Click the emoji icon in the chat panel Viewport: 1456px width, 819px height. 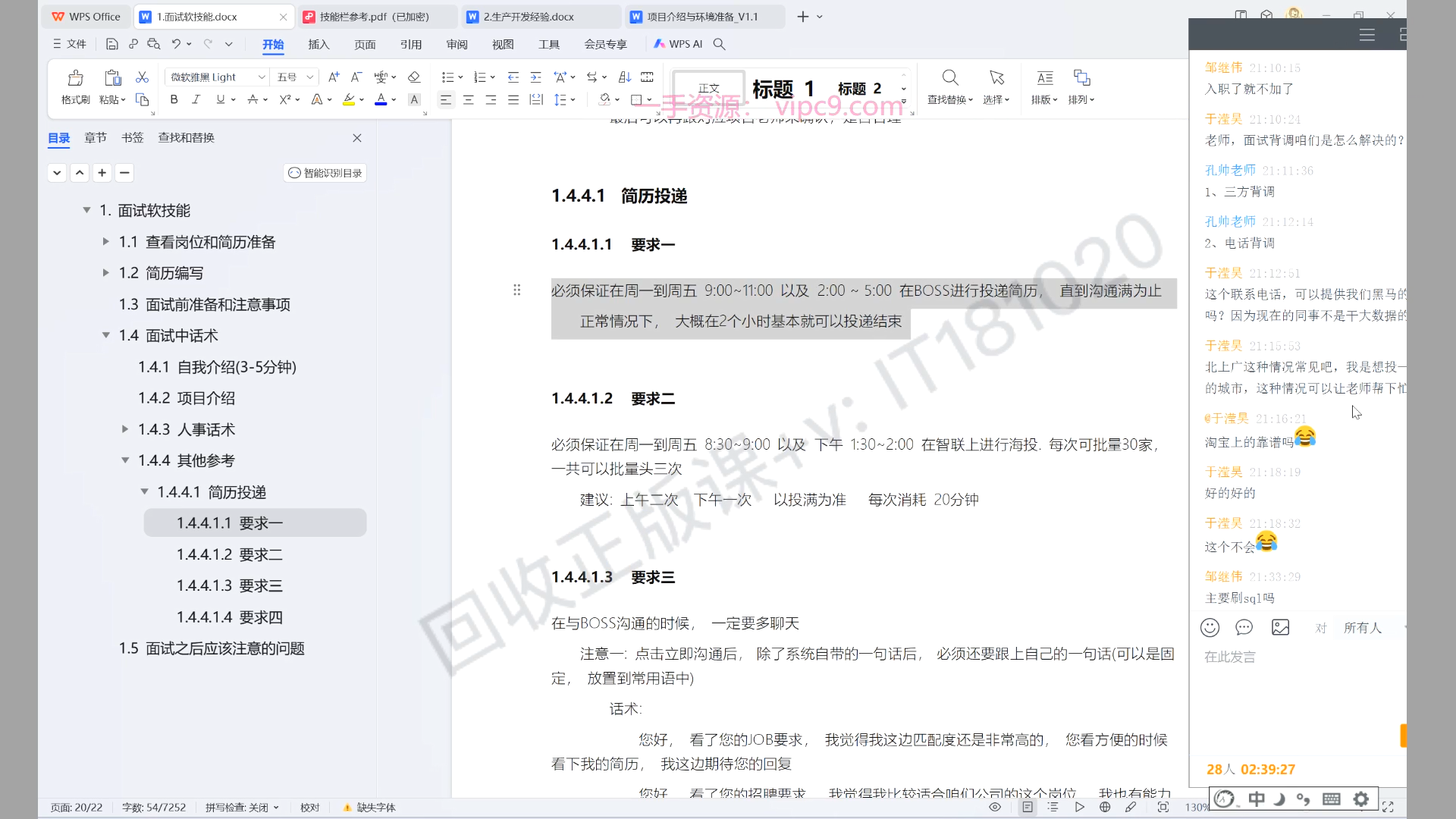pos(1210,627)
